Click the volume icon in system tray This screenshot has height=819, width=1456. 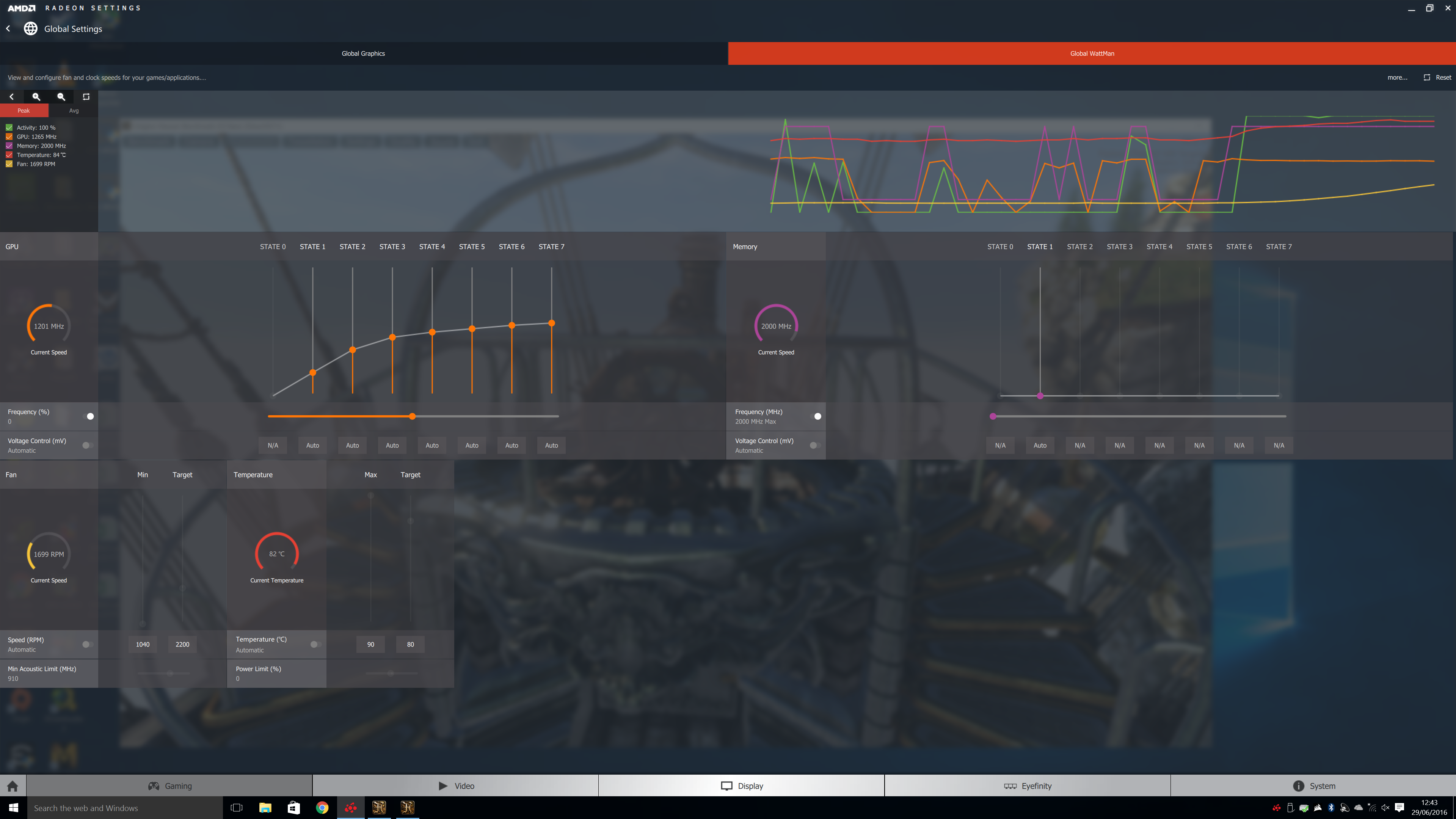[1385, 808]
